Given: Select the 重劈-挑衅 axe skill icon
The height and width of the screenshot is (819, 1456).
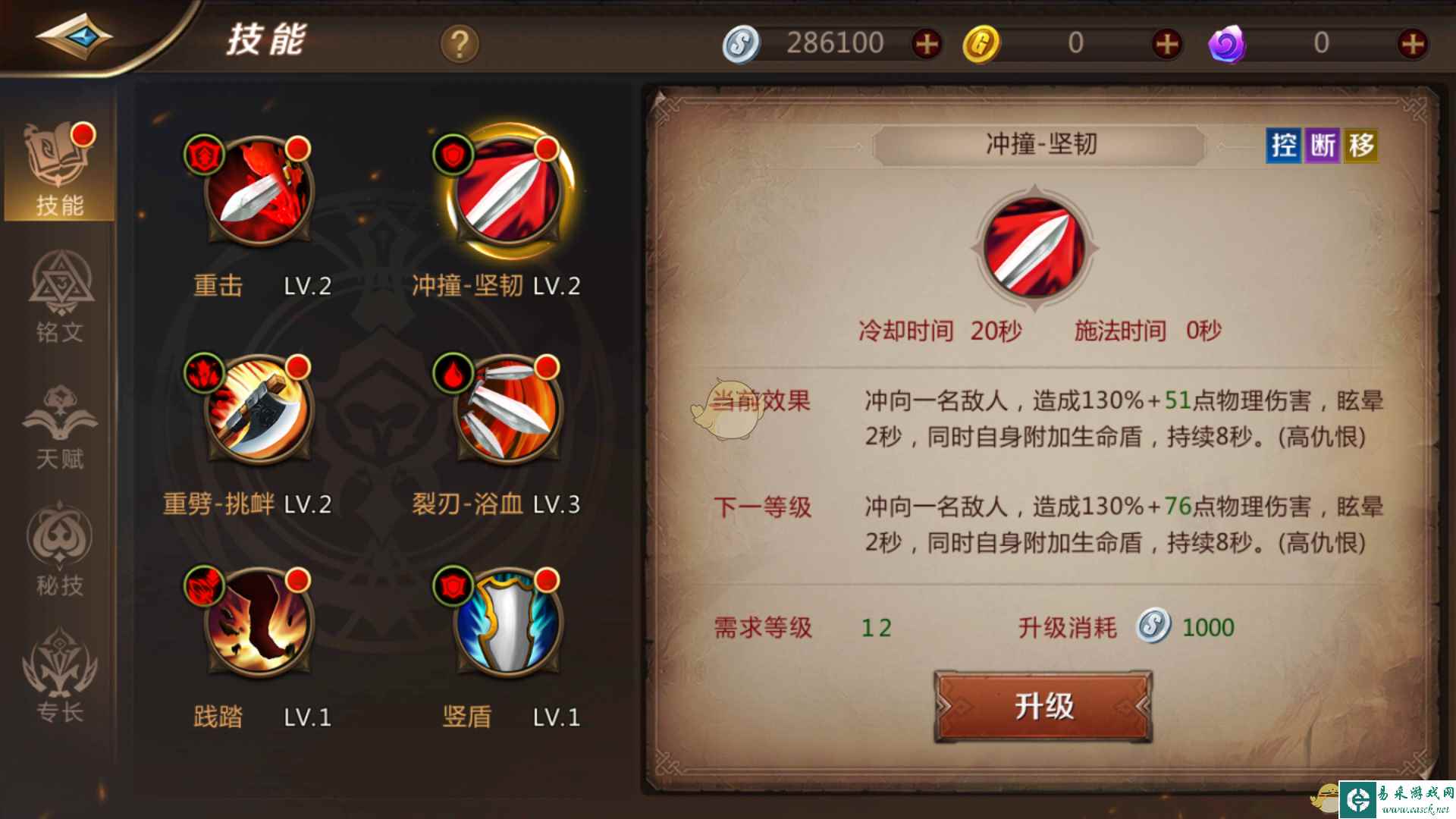Looking at the screenshot, I should 258,409.
